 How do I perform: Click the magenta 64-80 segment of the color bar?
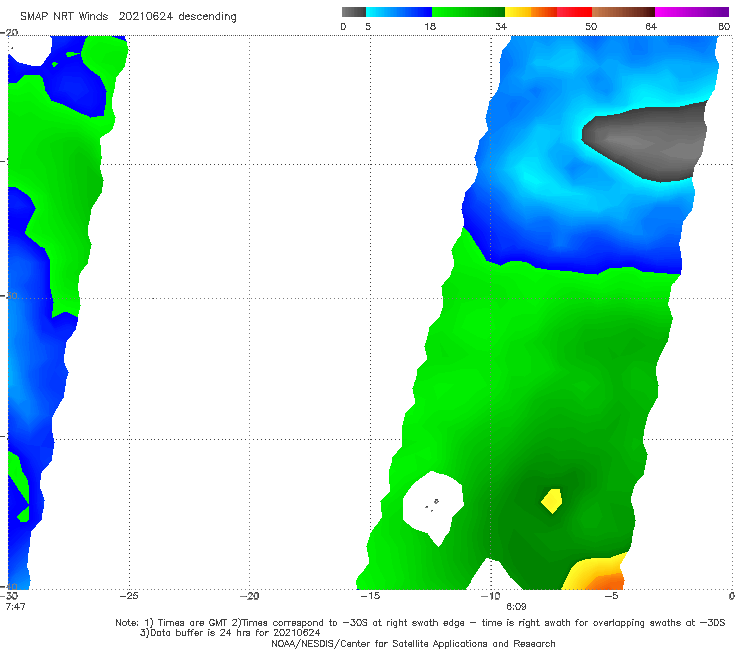point(692,12)
